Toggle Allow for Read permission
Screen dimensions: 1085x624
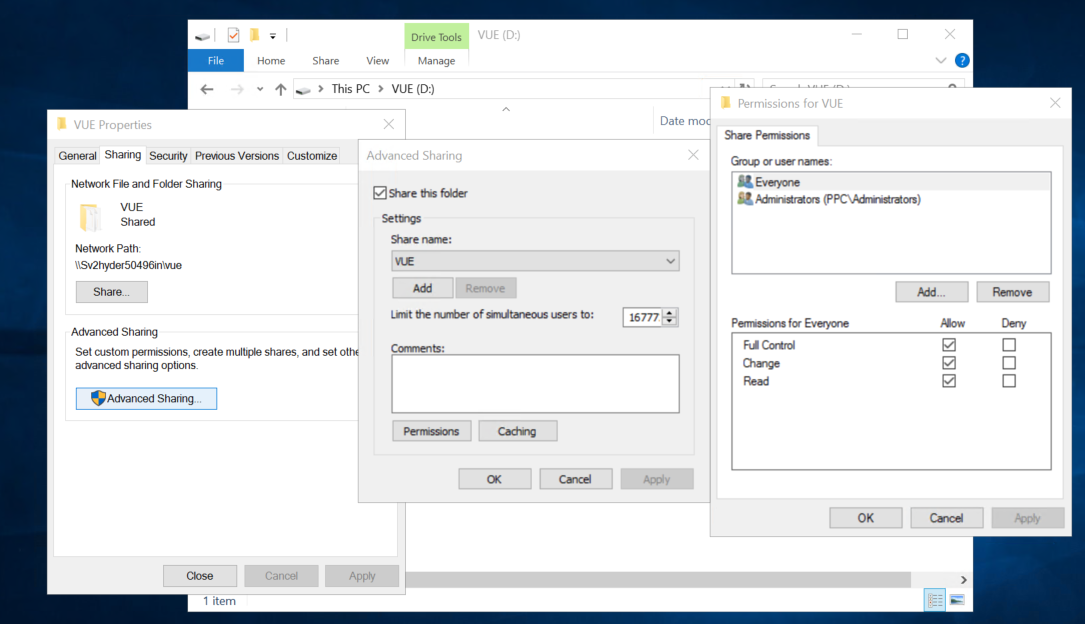[949, 380]
